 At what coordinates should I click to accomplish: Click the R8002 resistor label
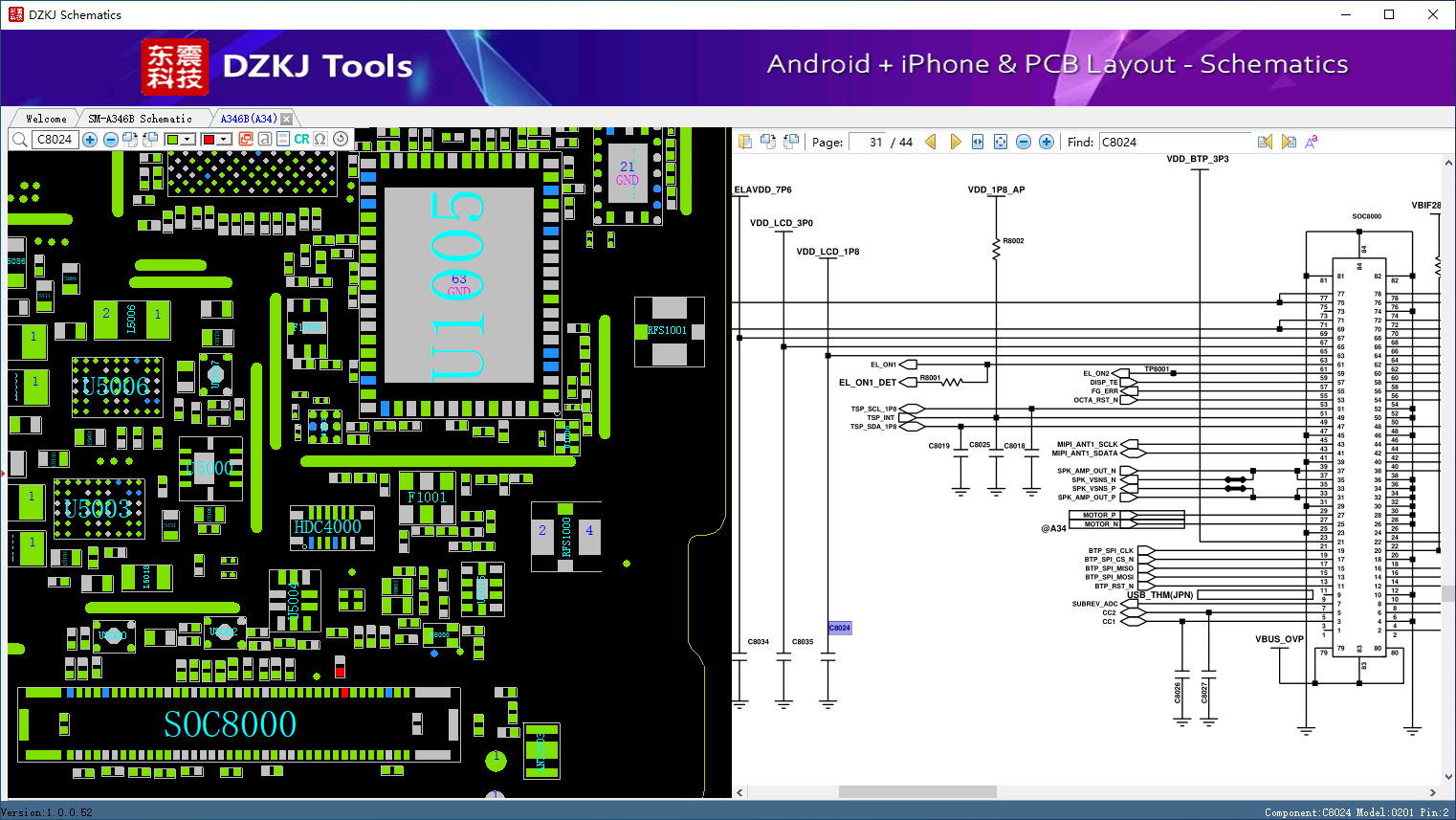click(1013, 241)
